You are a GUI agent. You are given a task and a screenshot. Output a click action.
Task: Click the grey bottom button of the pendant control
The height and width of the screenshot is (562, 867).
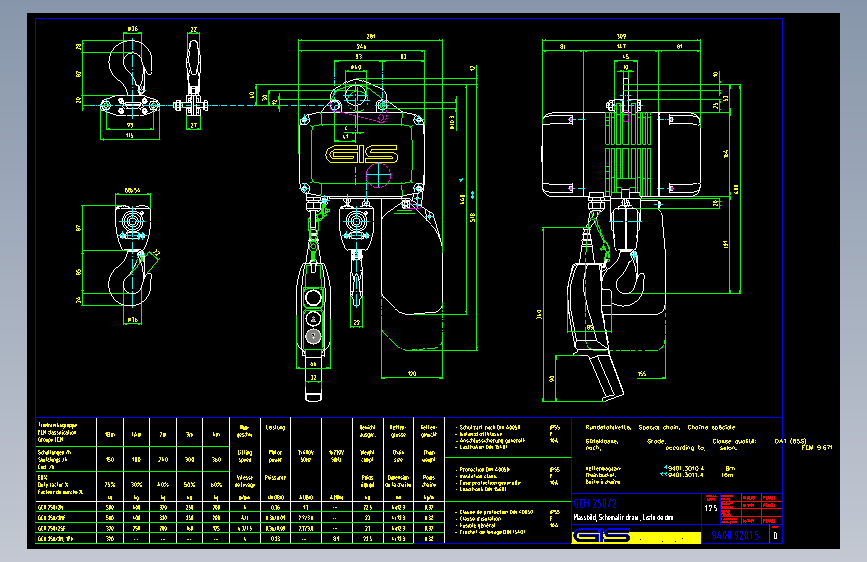[x=313, y=336]
